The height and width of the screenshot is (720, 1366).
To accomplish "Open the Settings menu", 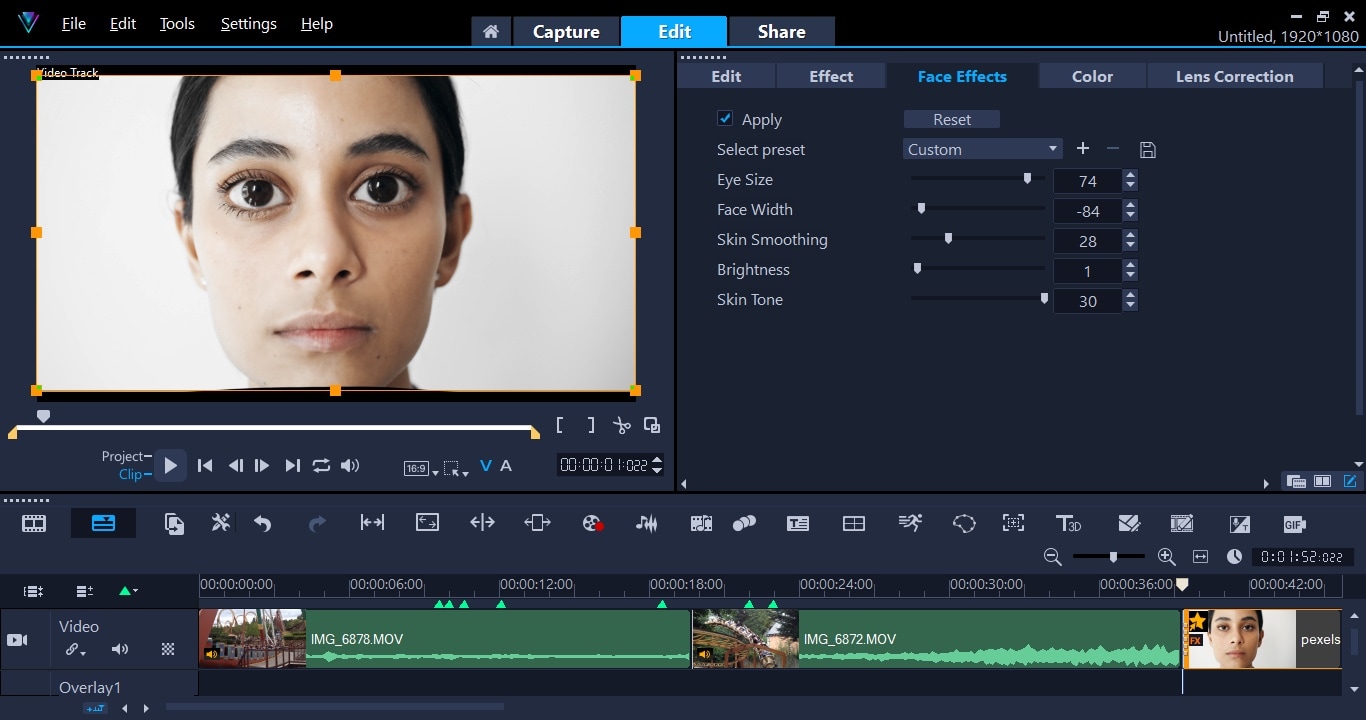I will 247,23.
